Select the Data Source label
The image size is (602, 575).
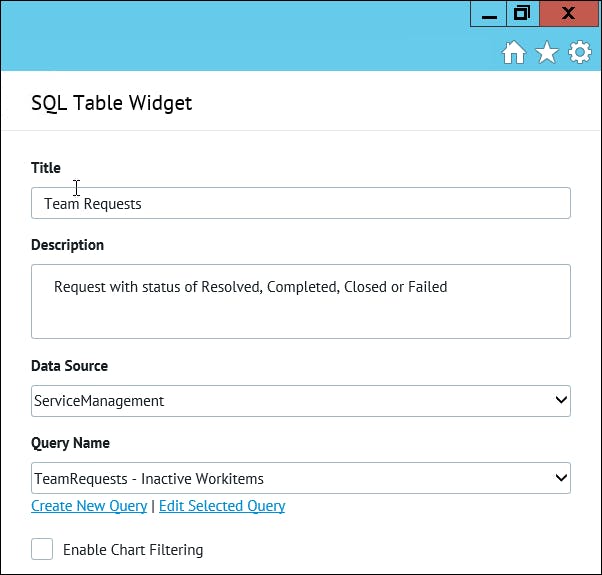click(70, 366)
